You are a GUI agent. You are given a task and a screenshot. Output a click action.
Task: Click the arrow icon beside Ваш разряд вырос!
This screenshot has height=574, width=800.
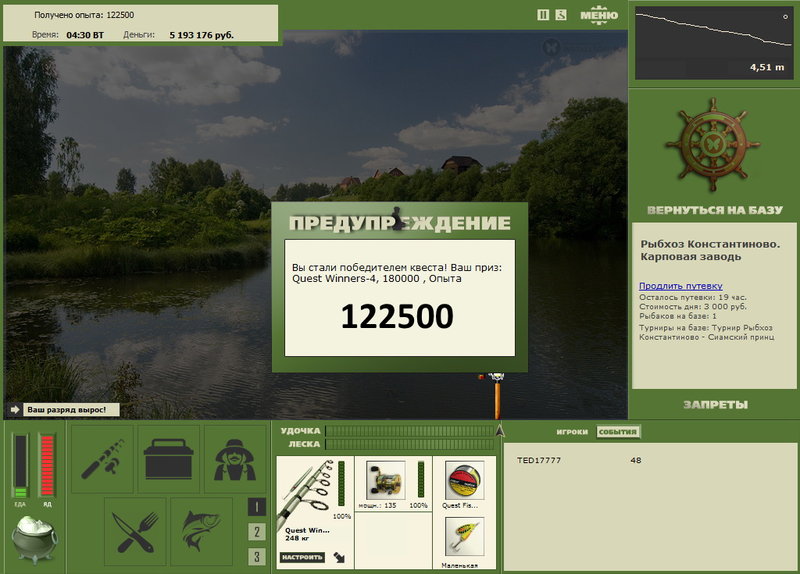click(x=15, y=410)
